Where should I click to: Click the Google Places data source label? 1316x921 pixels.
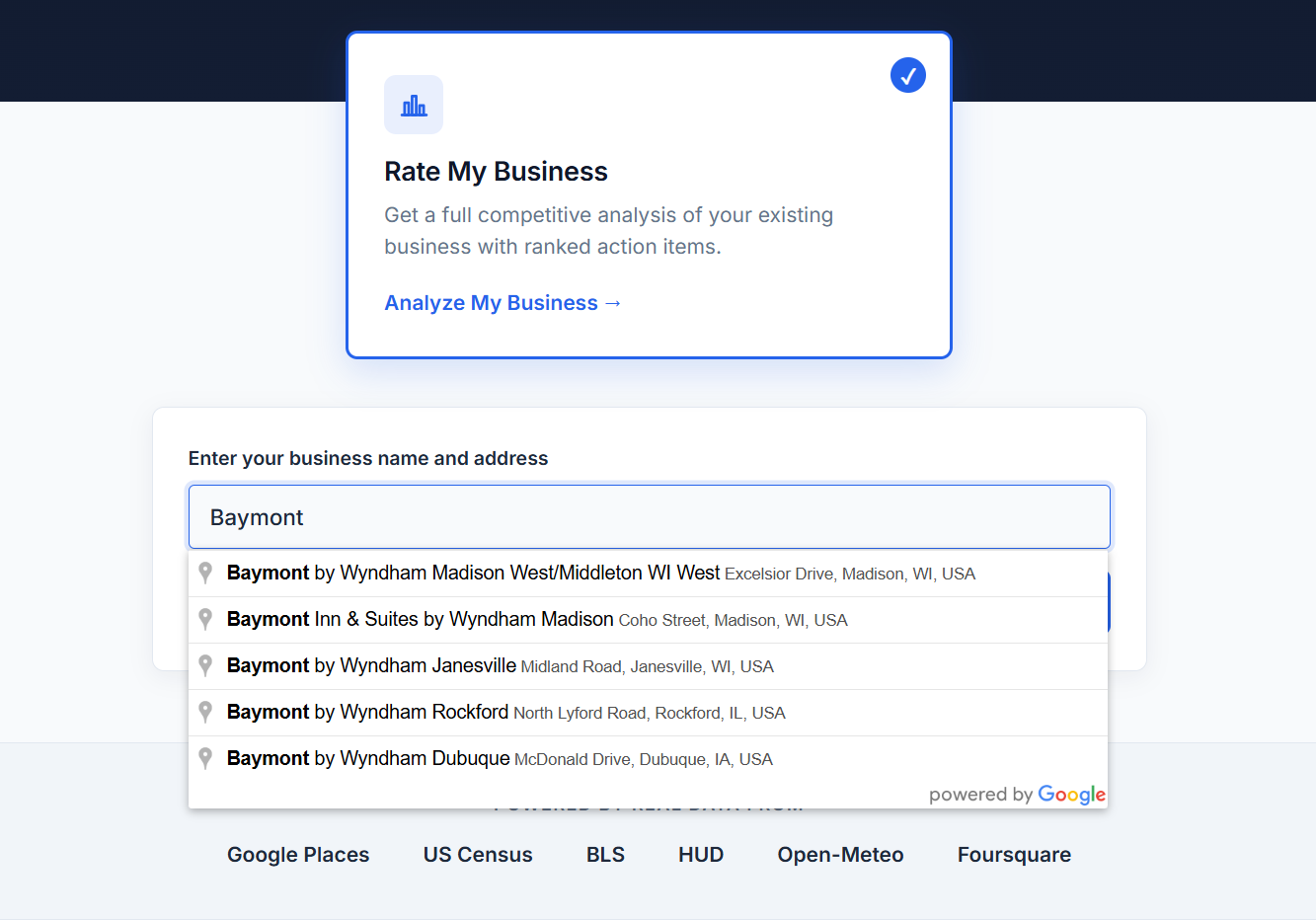(x=298, y=855)
